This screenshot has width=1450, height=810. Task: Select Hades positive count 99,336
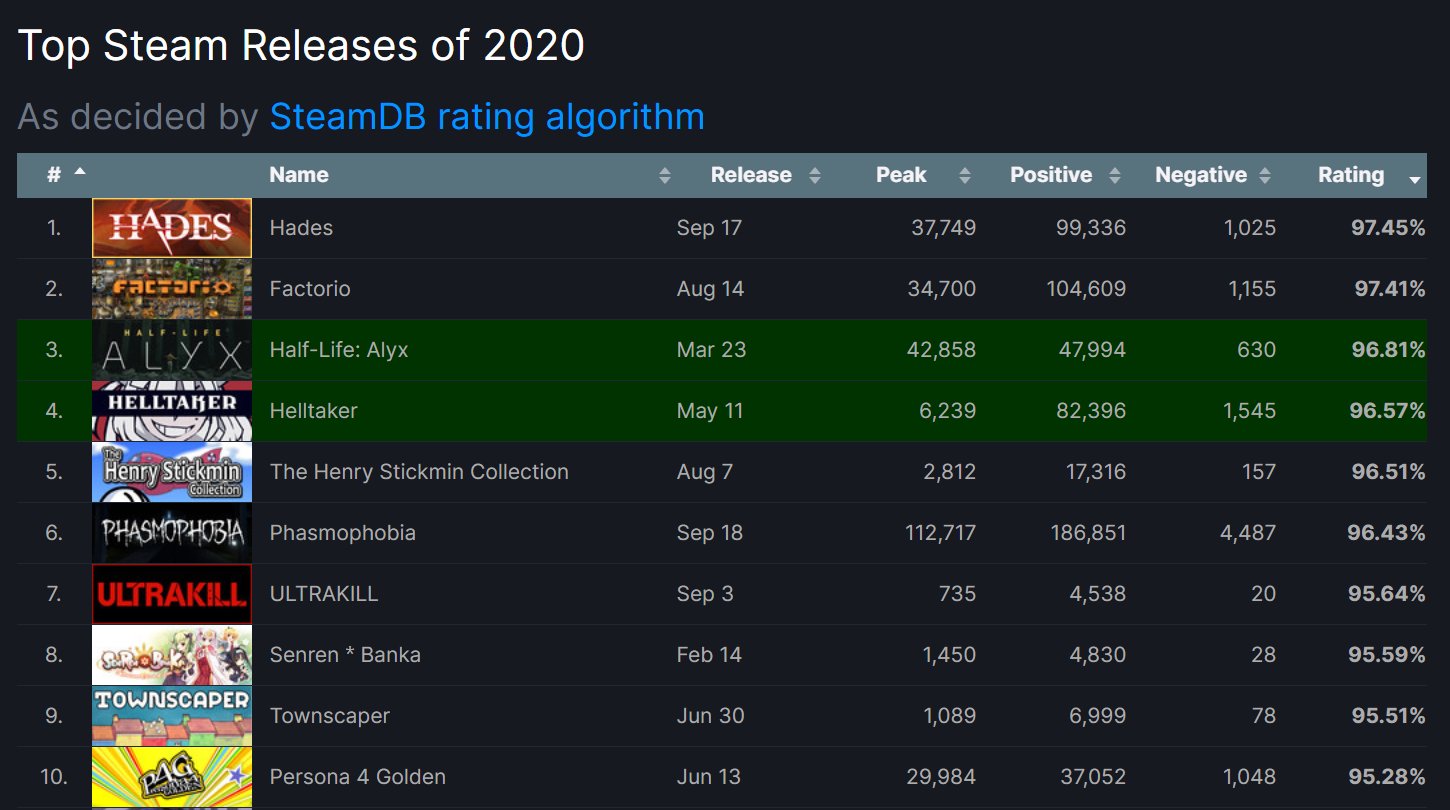[1091, 228]
